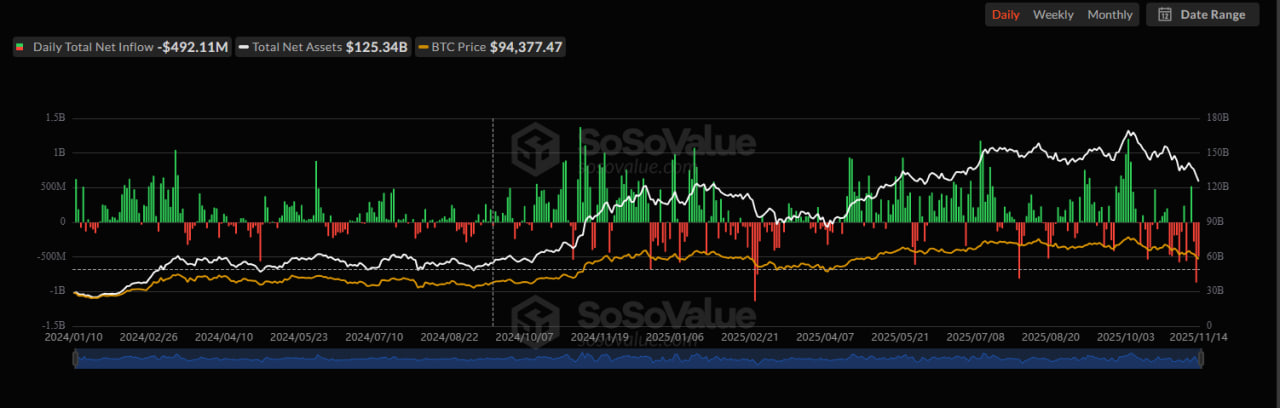Click the orange BTC Price legend marker

tap(424, 47)
